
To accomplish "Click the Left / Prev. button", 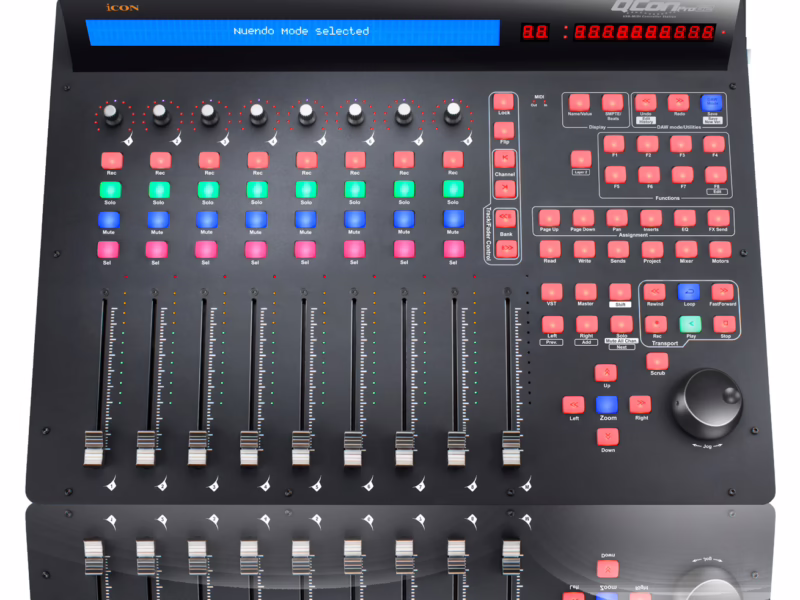I will pyautogui.click(x=552, y=324).
